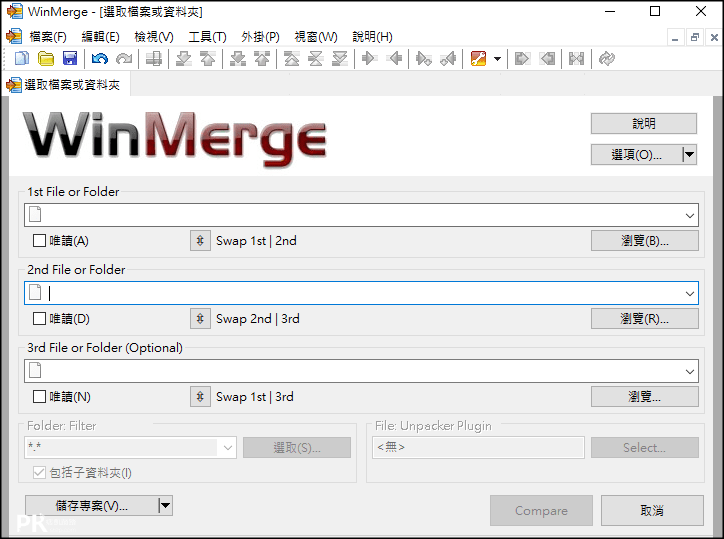
Task: Click the Next Difference down-arrow icon
Action: pyautogui.click(x=184, y=59)
